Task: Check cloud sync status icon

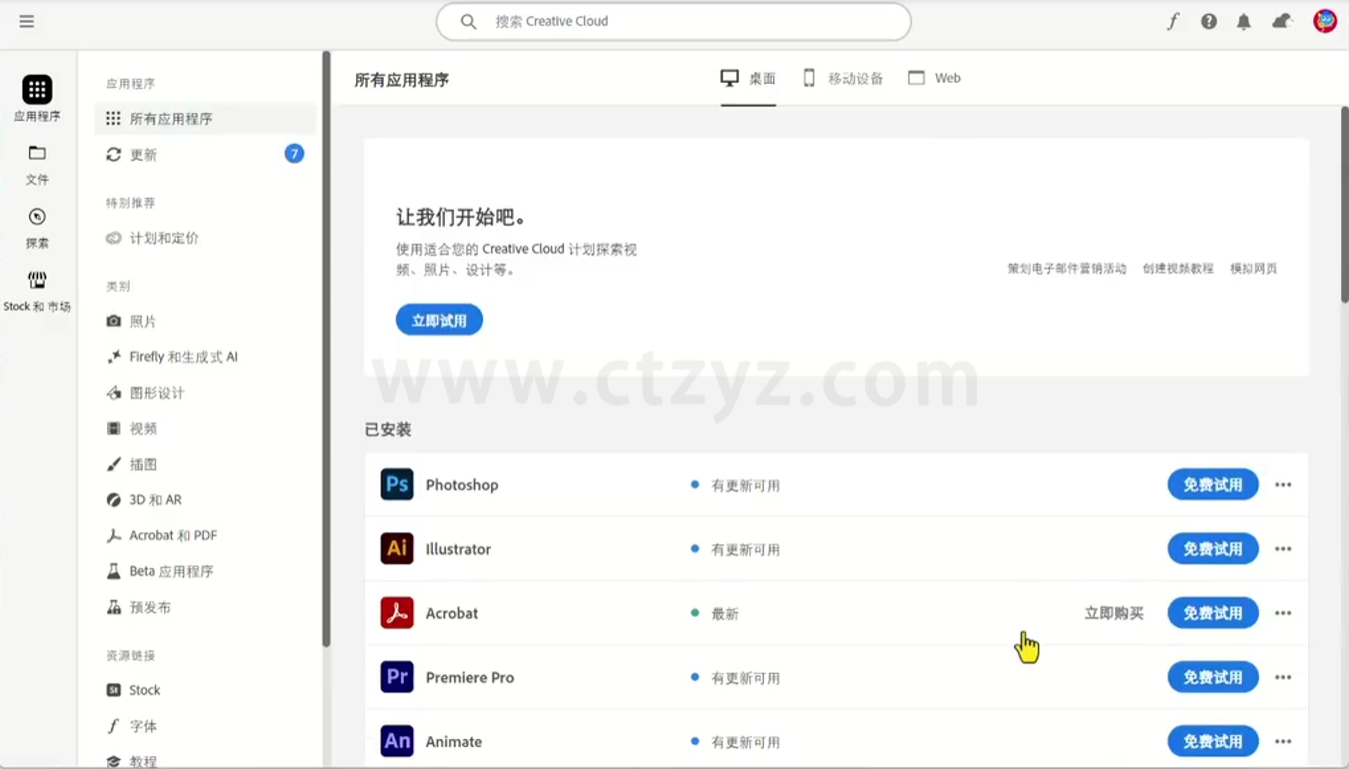Action: tap(1282, 21)
